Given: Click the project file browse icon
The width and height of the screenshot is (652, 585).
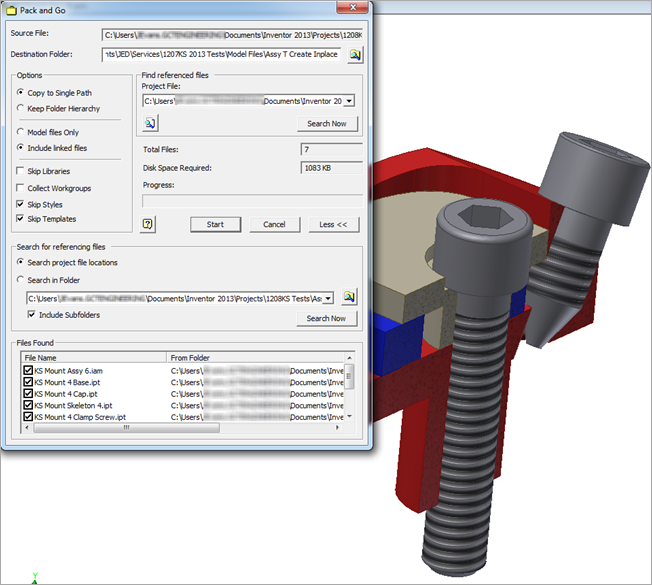Looking at the screenshot, I should 150,123.
